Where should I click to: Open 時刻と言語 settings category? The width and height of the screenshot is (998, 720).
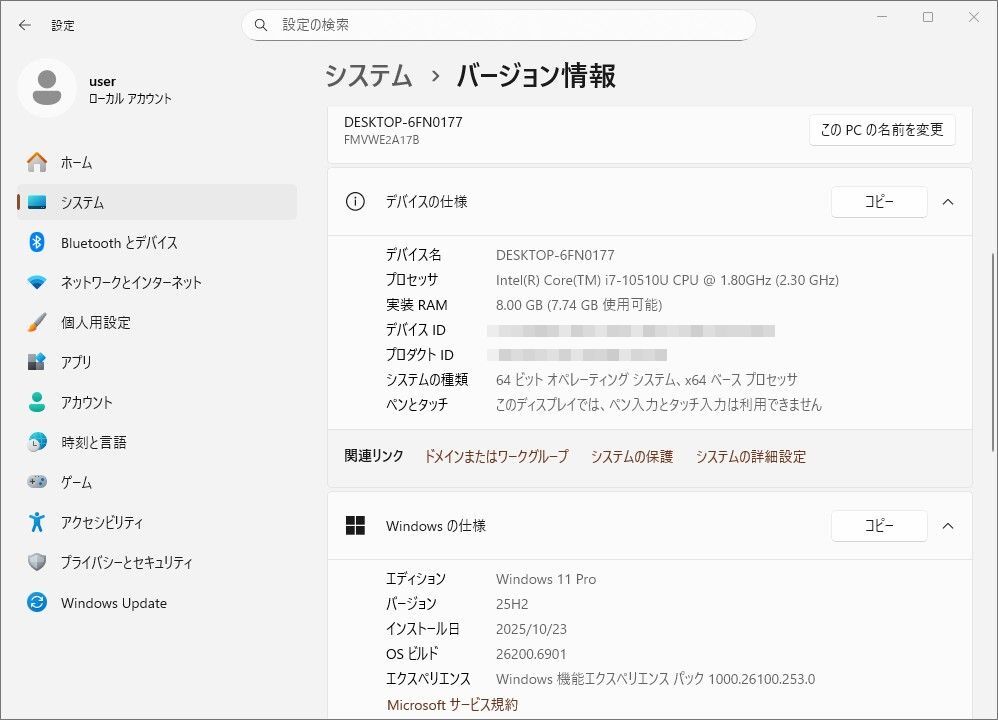tap(93, 442)
